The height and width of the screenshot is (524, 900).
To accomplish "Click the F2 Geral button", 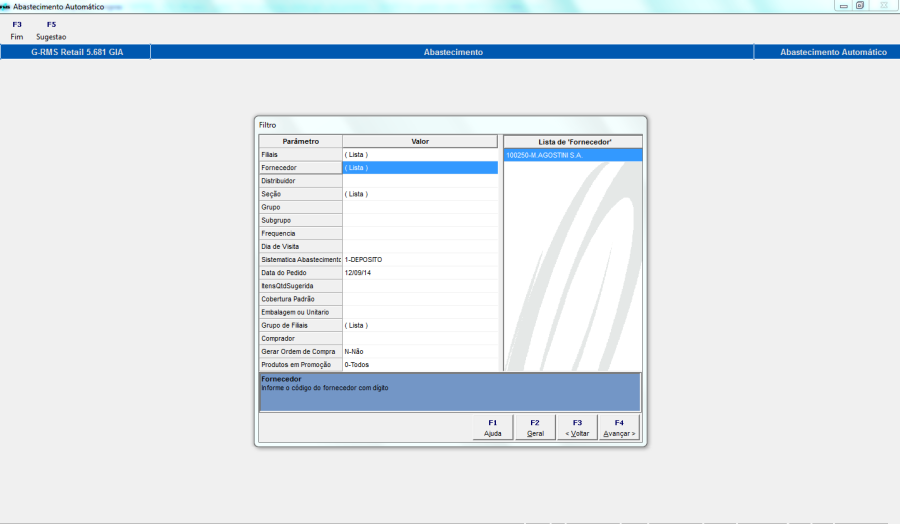I will pos(535,428).
